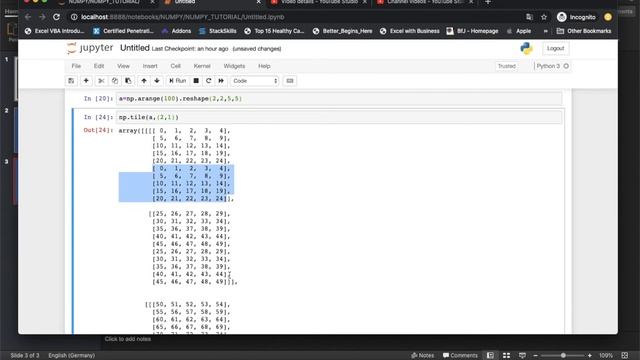The image size is (640, 360).
Task: Click the translate page icon
Action: point(529,17)
